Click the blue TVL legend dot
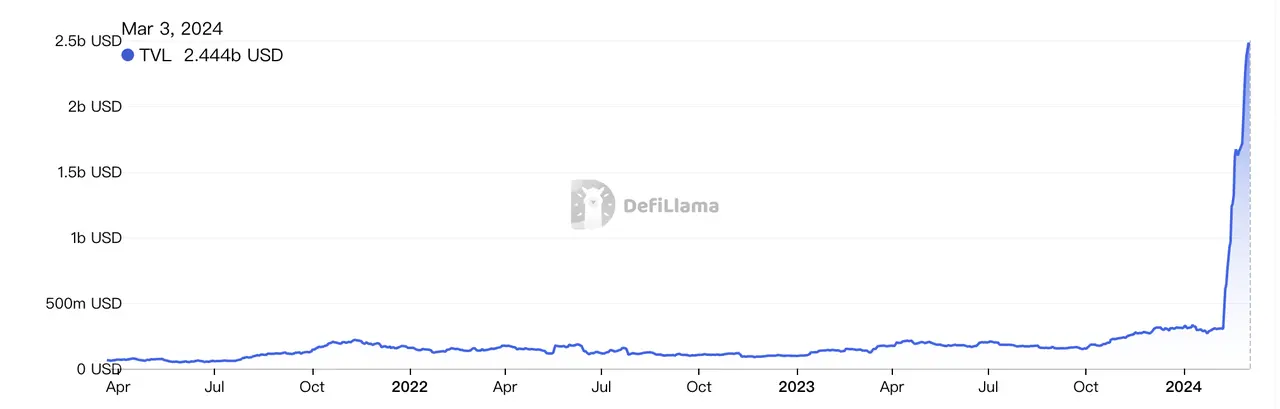 [x=127, y=56]
